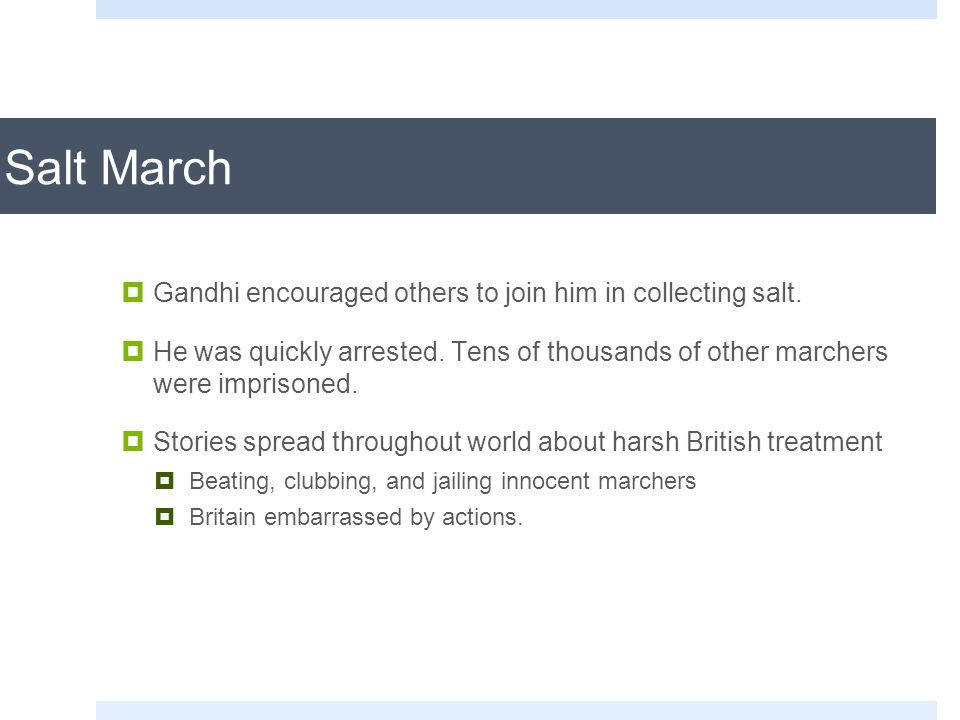
Task: Click the green bullet next to 'Stories spread throughout'
Action: click(x=133, y=441)
